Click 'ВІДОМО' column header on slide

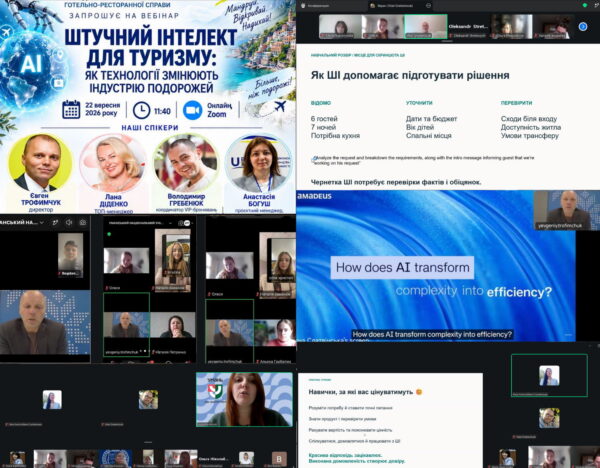point(321,103)
